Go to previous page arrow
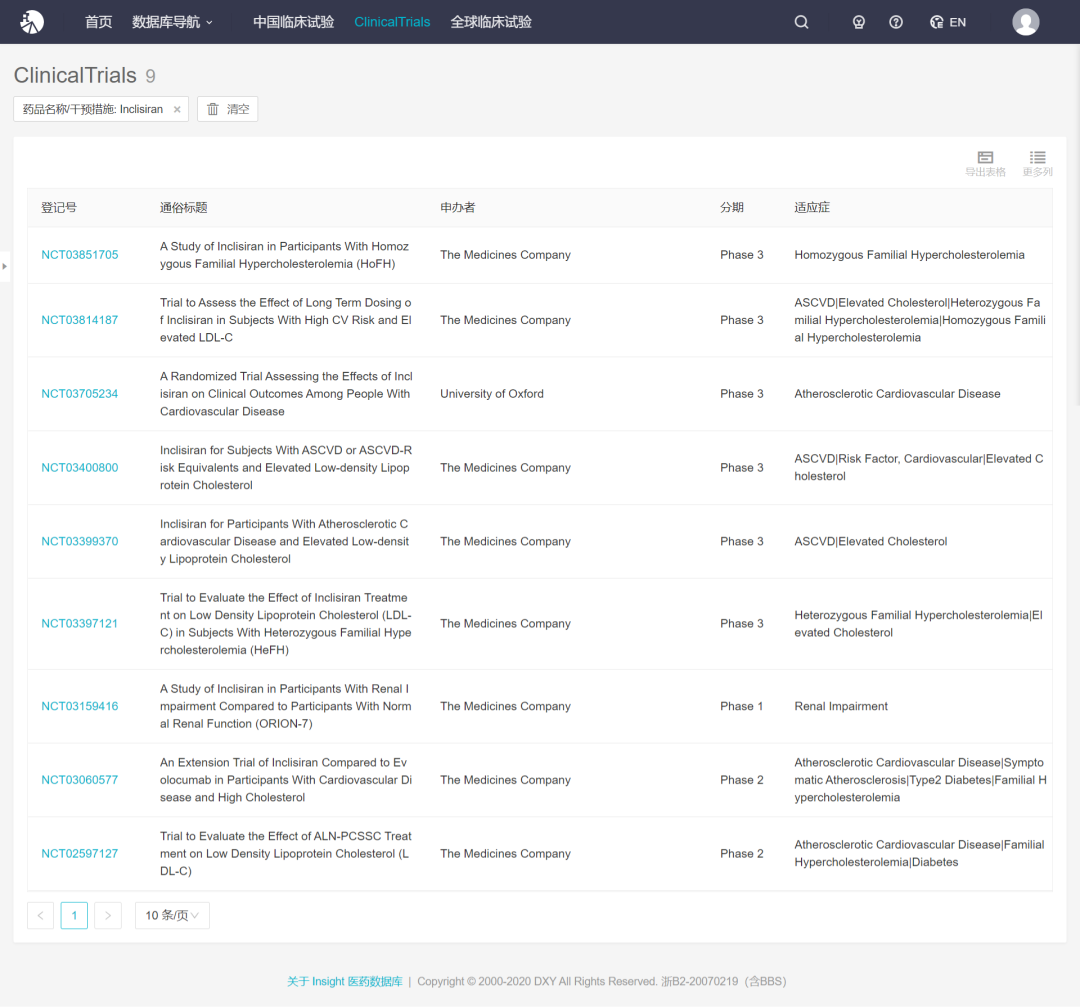Screen dimensions: 1080x1007 (41, 915)
